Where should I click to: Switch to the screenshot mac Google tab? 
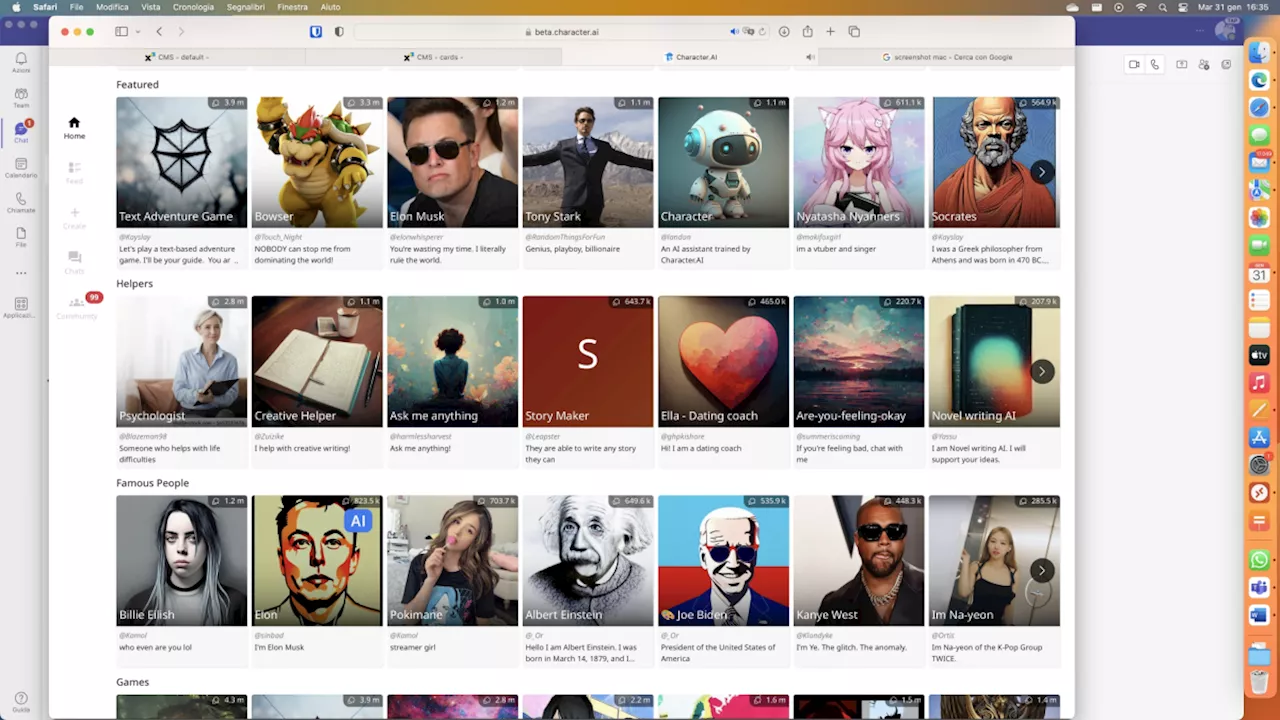click(x=946, y=57)
